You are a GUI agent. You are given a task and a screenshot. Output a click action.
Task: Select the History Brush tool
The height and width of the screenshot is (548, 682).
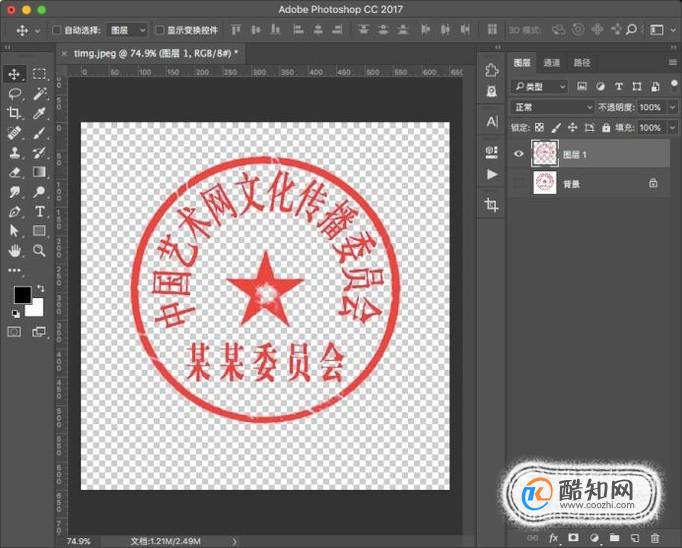click(x=39, y=152)
